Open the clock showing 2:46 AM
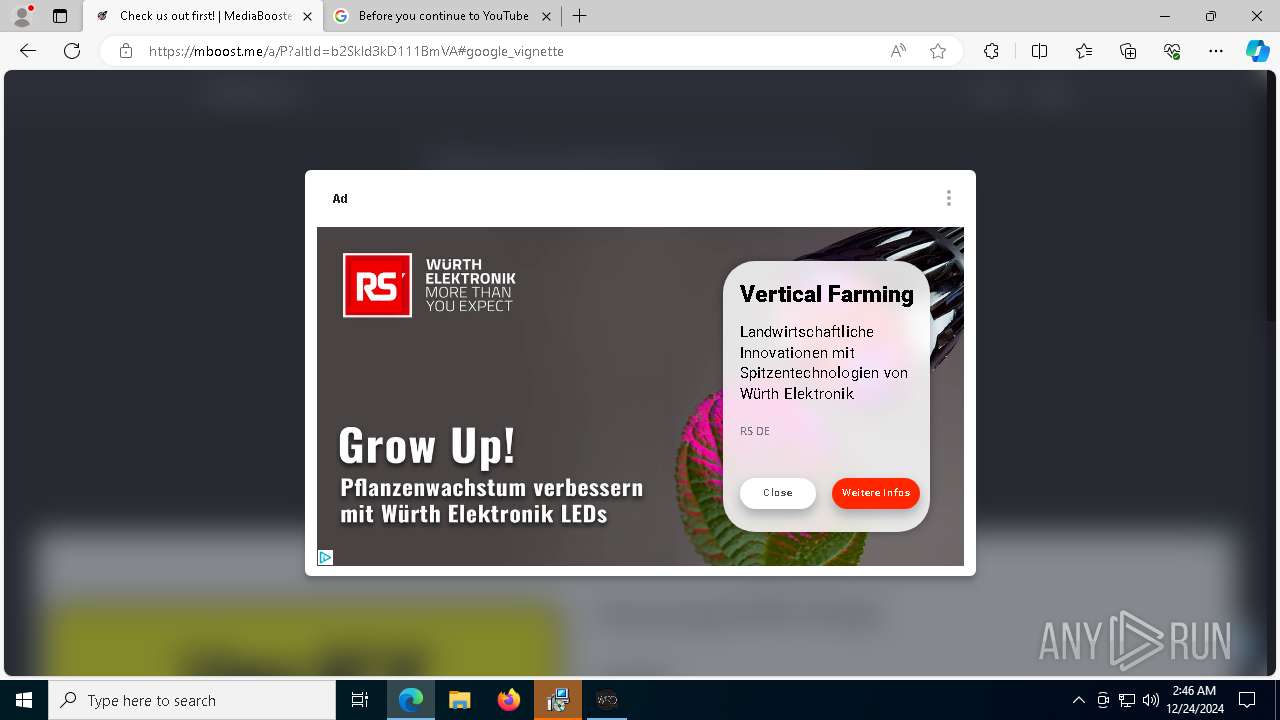 point(1194,700)
